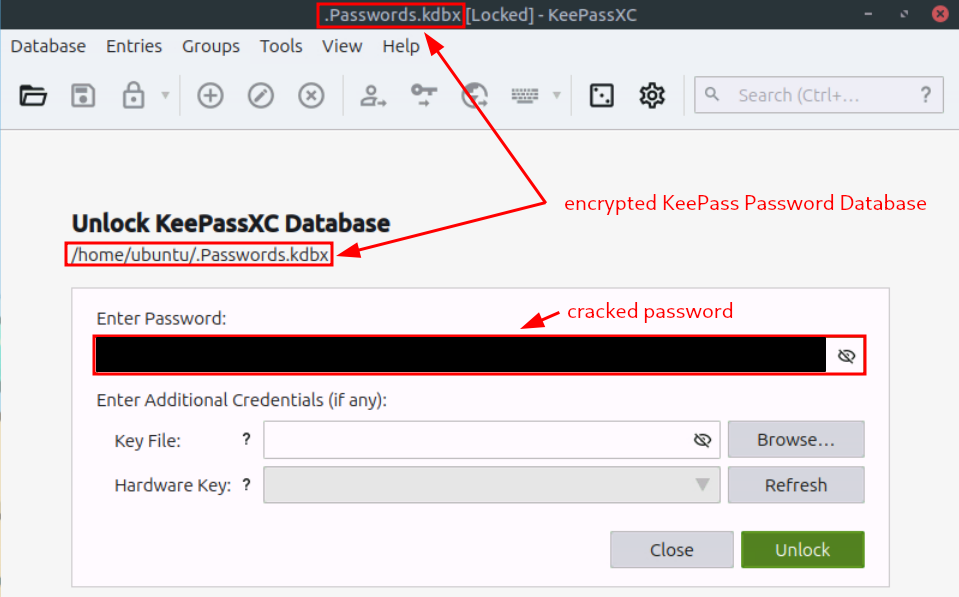
Task: Toggle key file path visibility
Action: (703, 439)
